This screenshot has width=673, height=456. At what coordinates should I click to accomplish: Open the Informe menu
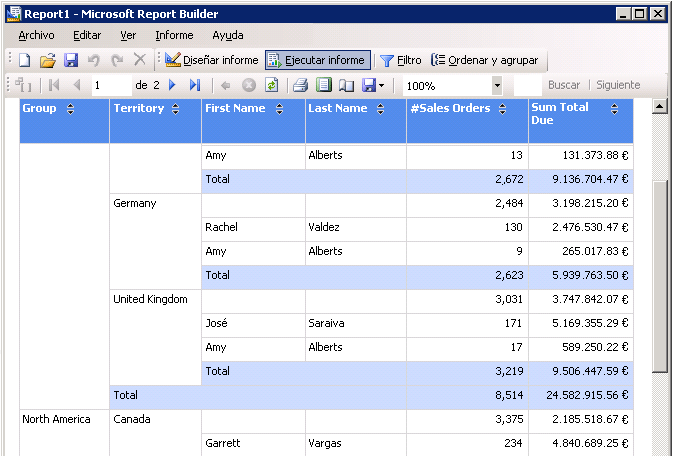click(x=174, y=35)
